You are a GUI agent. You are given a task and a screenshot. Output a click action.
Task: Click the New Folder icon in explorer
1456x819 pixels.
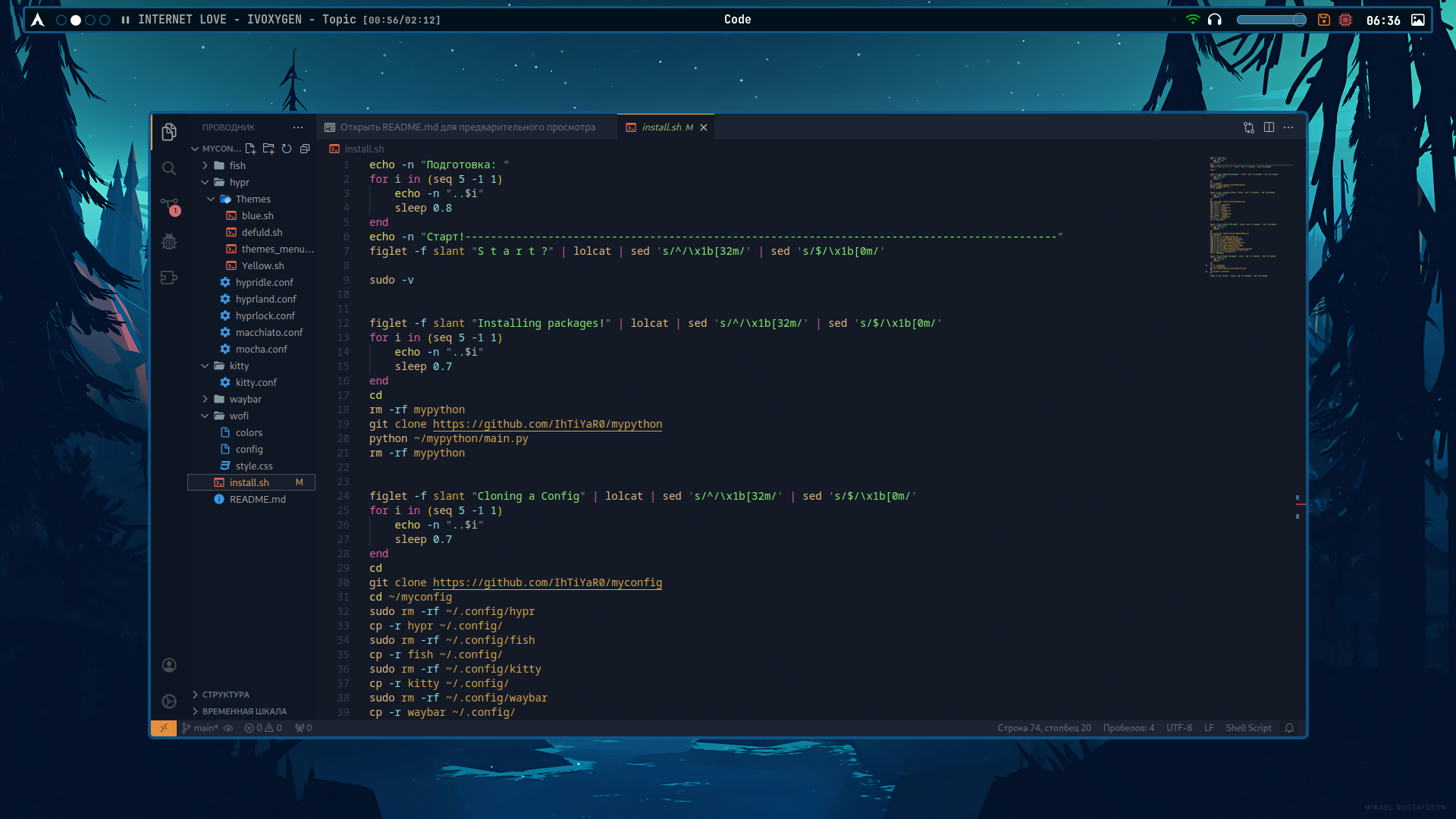[268, 149]
